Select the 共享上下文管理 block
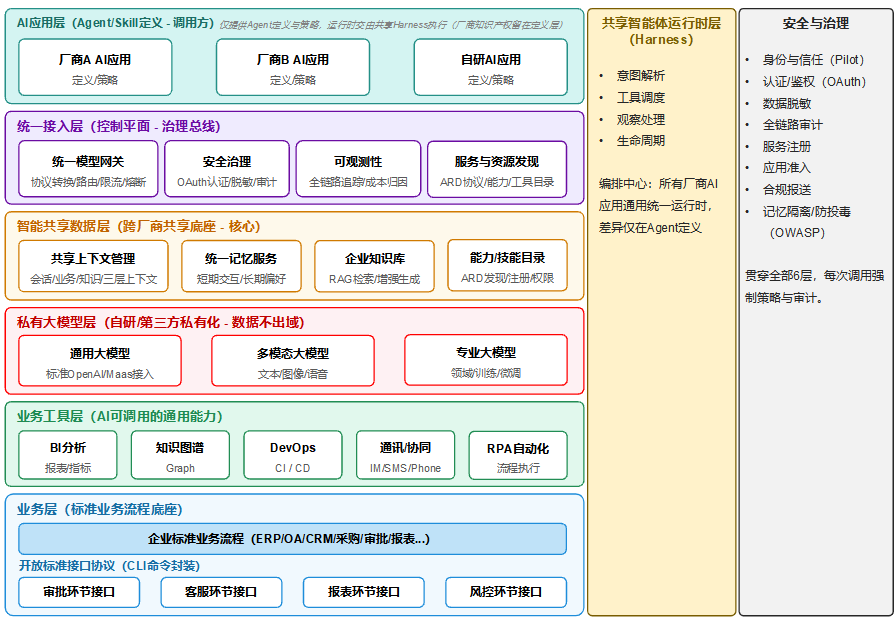The height and width of the screenshot is (619, 896). tap(93, 266)
